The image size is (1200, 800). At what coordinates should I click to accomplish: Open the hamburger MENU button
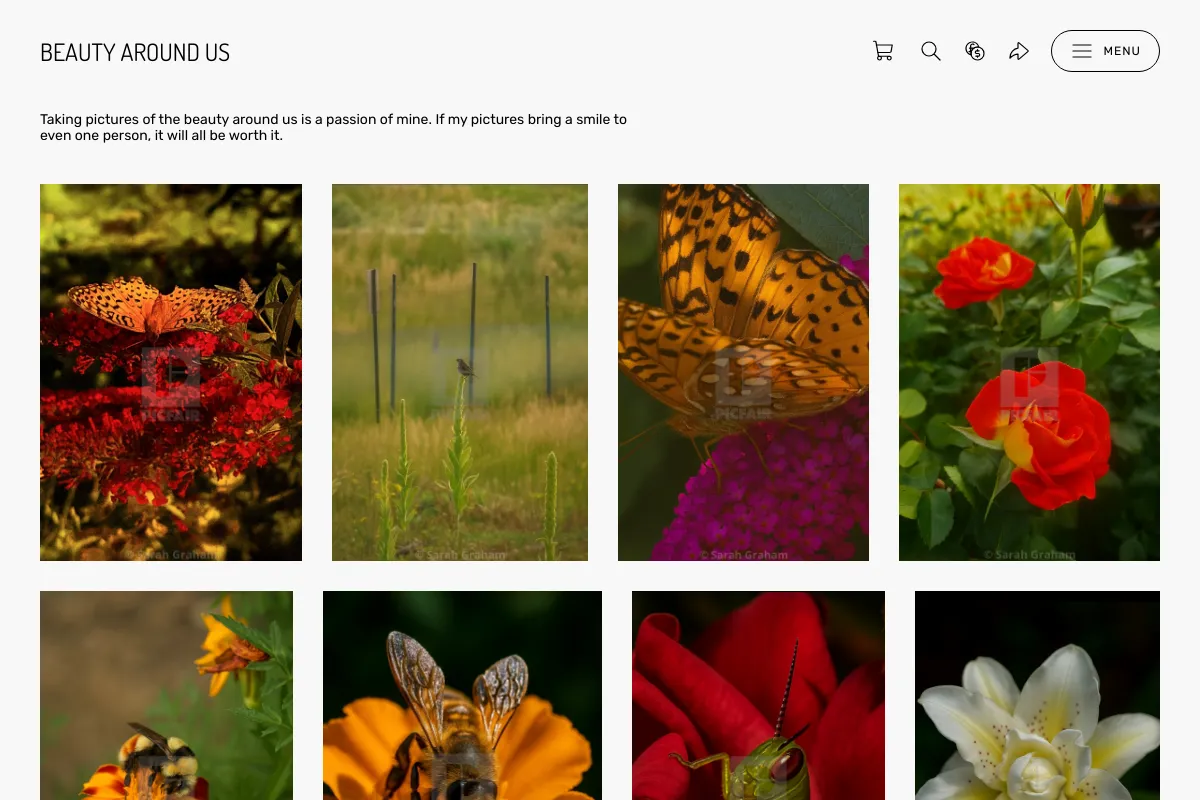pyautogui.click(x=1105, y=51)
